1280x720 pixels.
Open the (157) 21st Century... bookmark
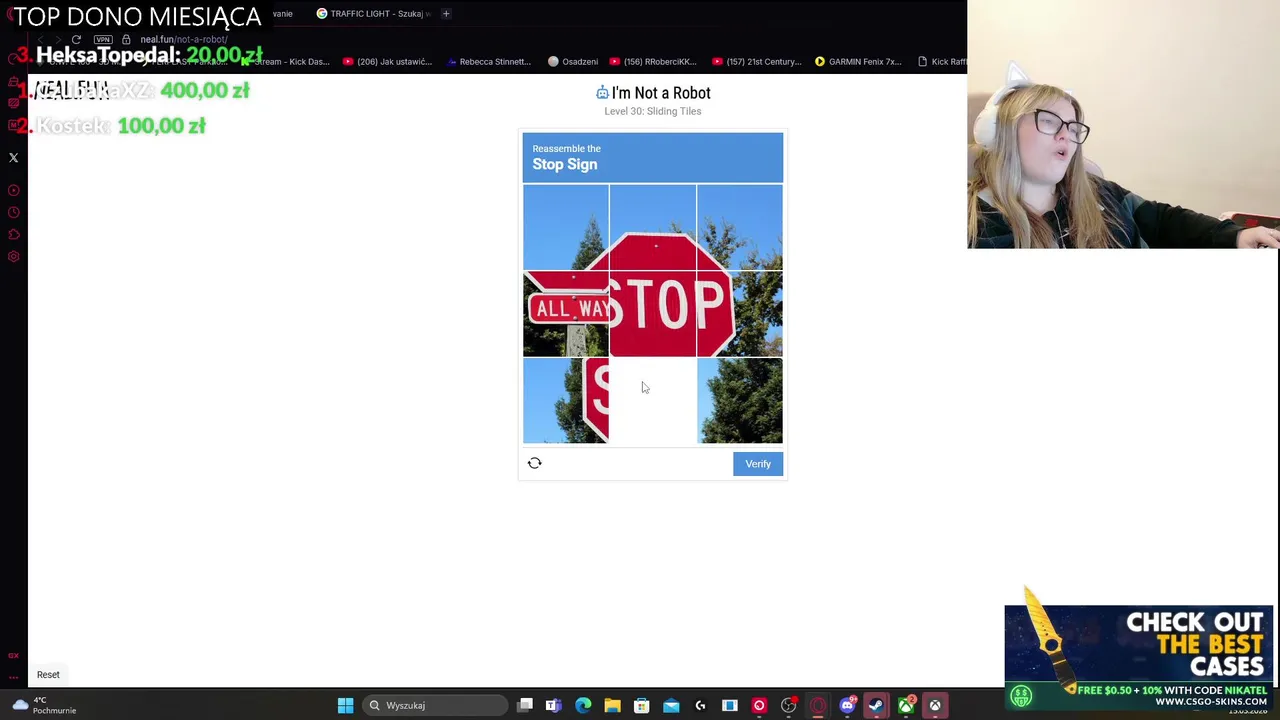[756, 62]
